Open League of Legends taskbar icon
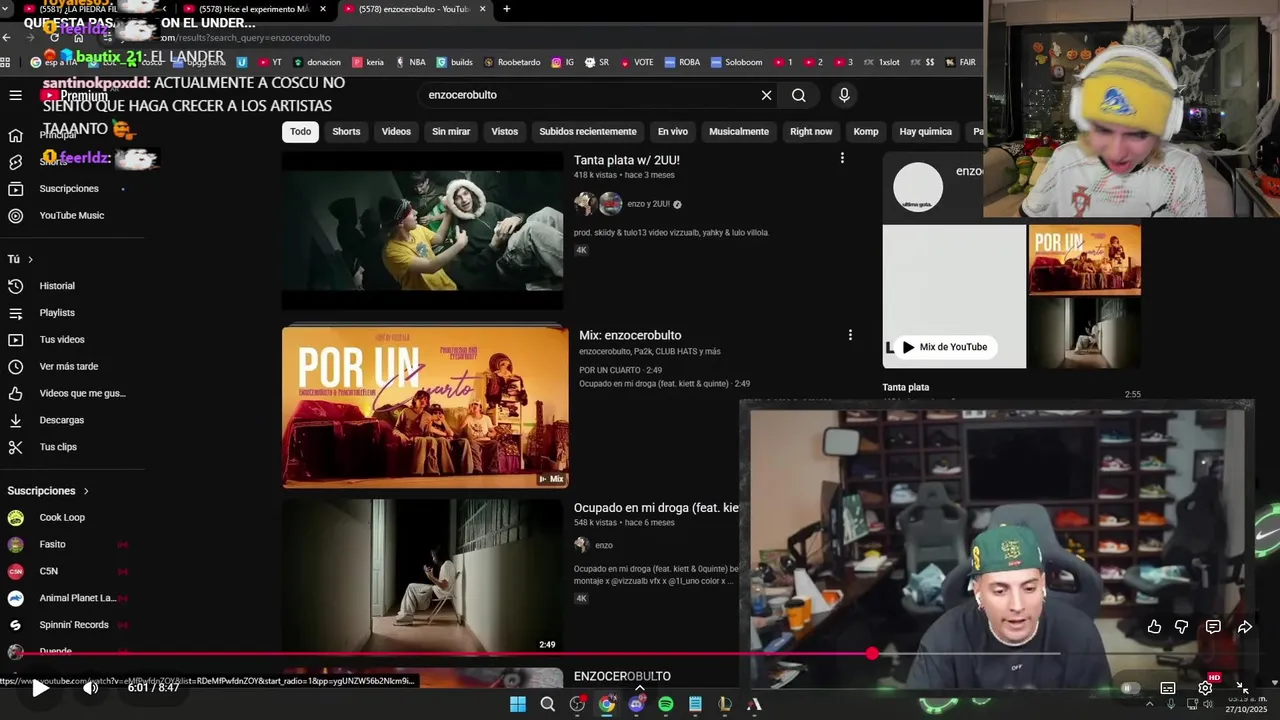1280x720 pixels. point(725,704)
